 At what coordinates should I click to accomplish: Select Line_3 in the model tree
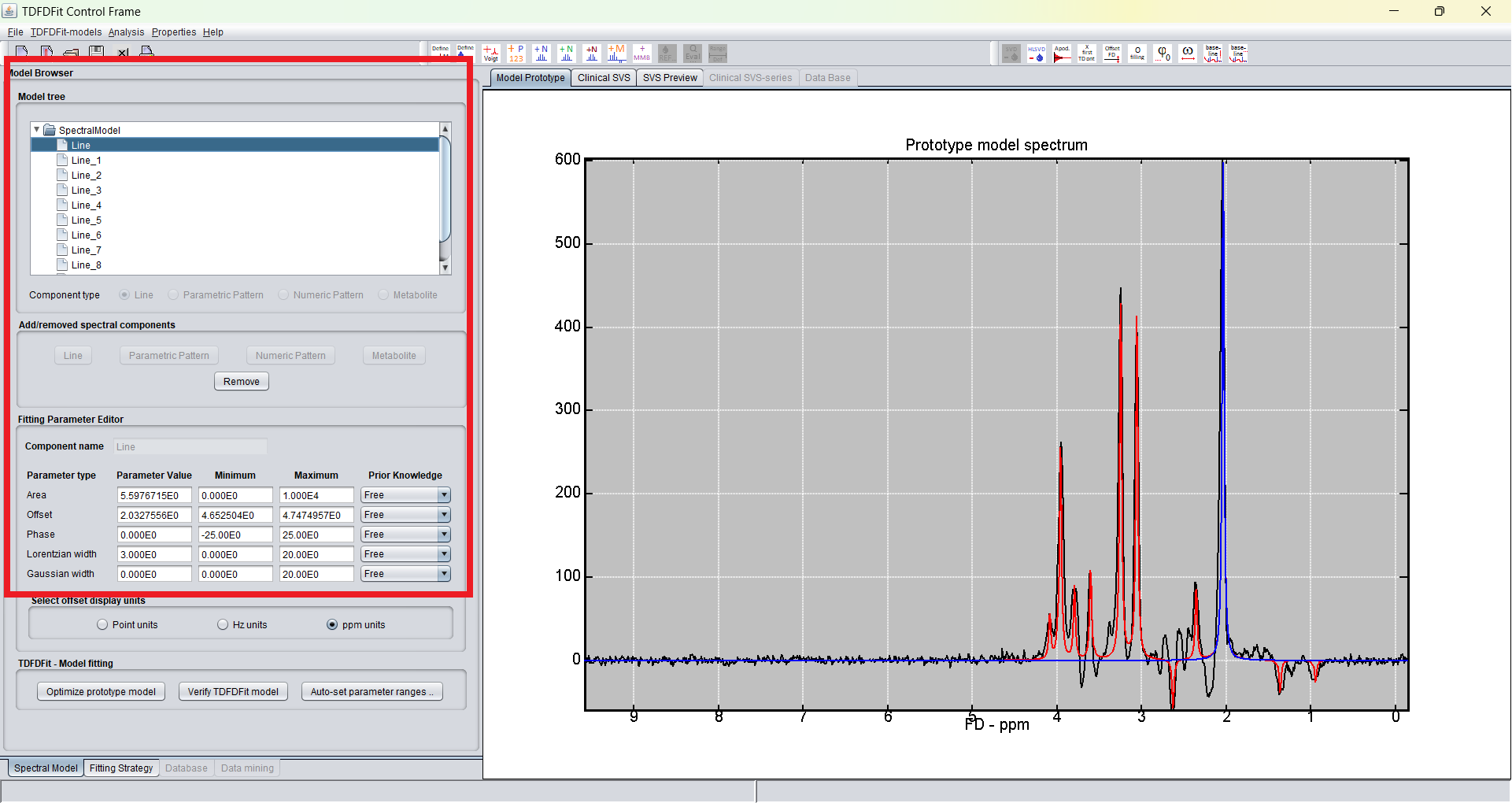point(86,191)
